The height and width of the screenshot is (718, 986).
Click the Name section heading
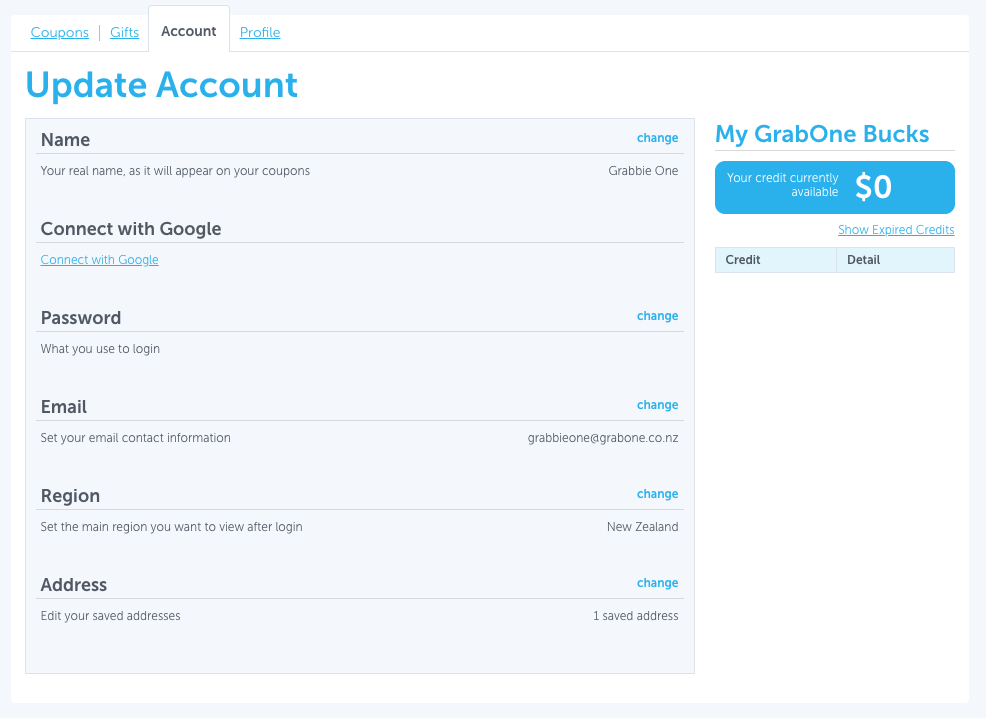pyautogui.click(x=65, y=140)
